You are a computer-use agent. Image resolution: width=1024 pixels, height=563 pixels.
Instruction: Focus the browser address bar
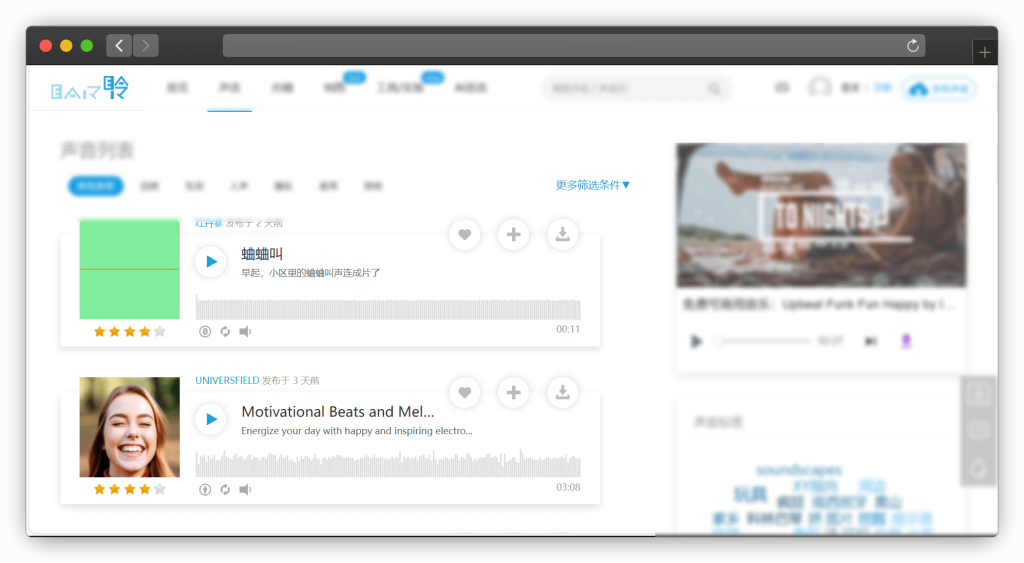click(574, 46)
